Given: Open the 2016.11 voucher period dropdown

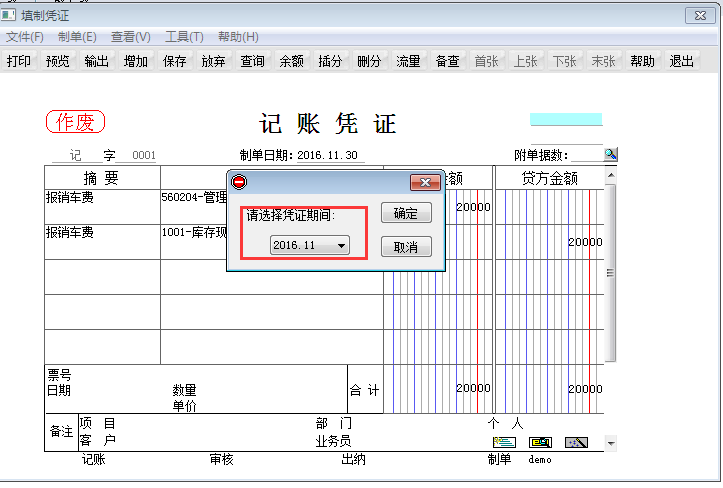Looking at the screenshot, I should [x=310, y=245].
